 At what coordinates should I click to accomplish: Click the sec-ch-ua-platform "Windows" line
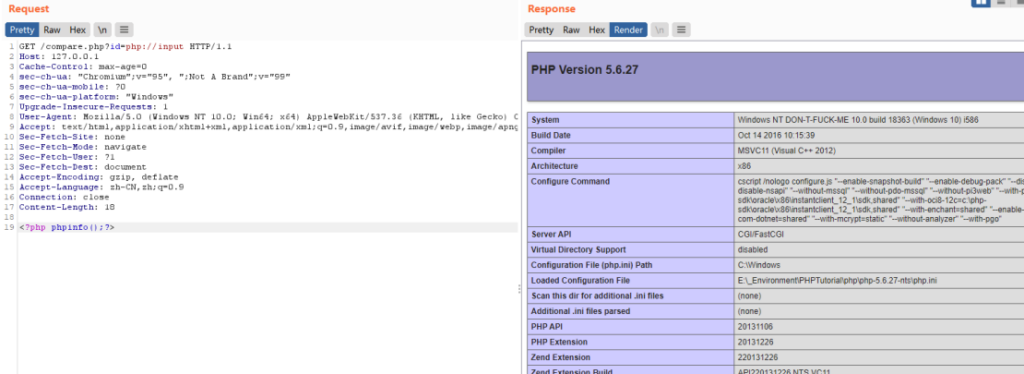tap(96, 97)
